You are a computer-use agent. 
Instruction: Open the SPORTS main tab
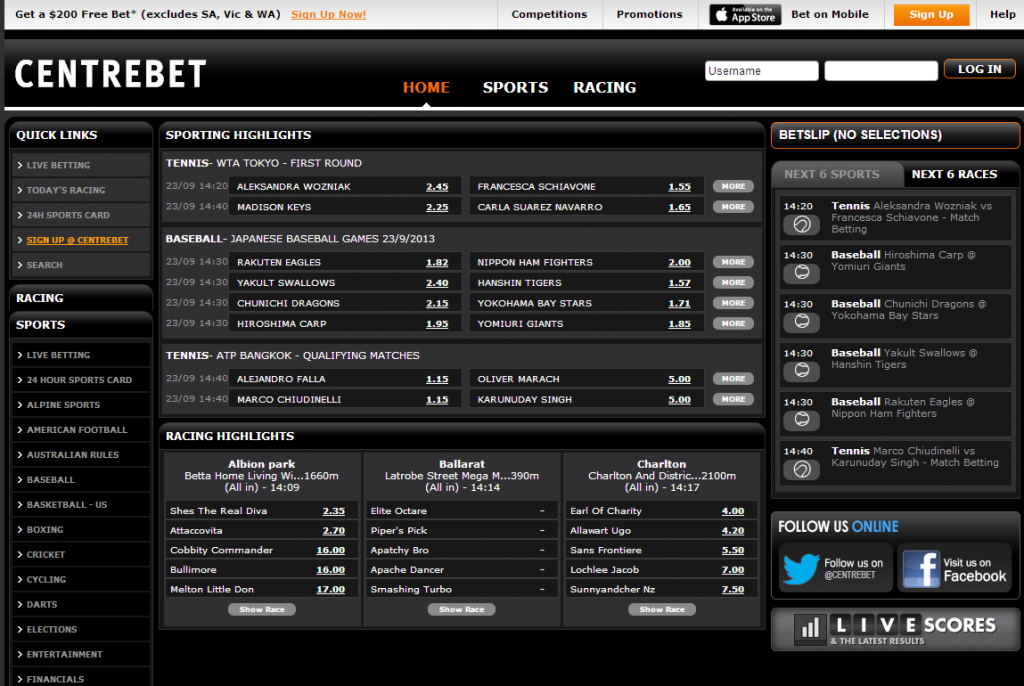pyautogui.click(x=515, y=88)
